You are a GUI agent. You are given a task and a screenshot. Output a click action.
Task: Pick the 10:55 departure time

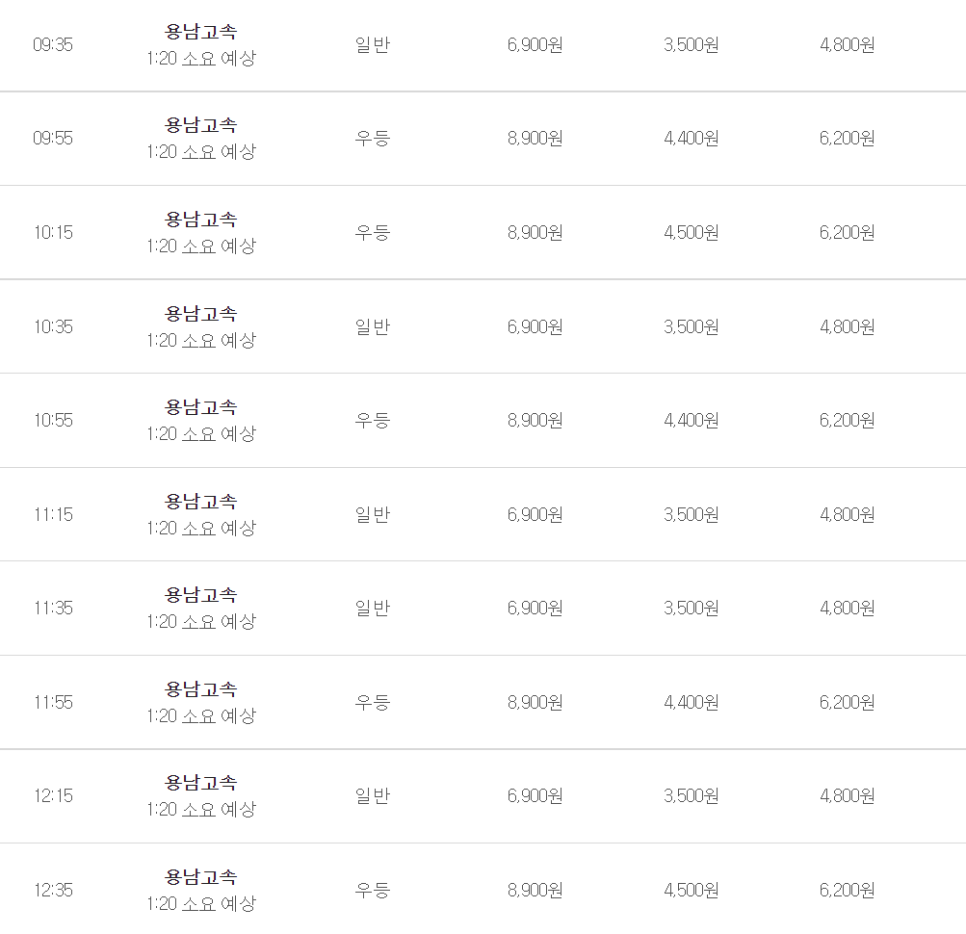(x=53, y=420)
